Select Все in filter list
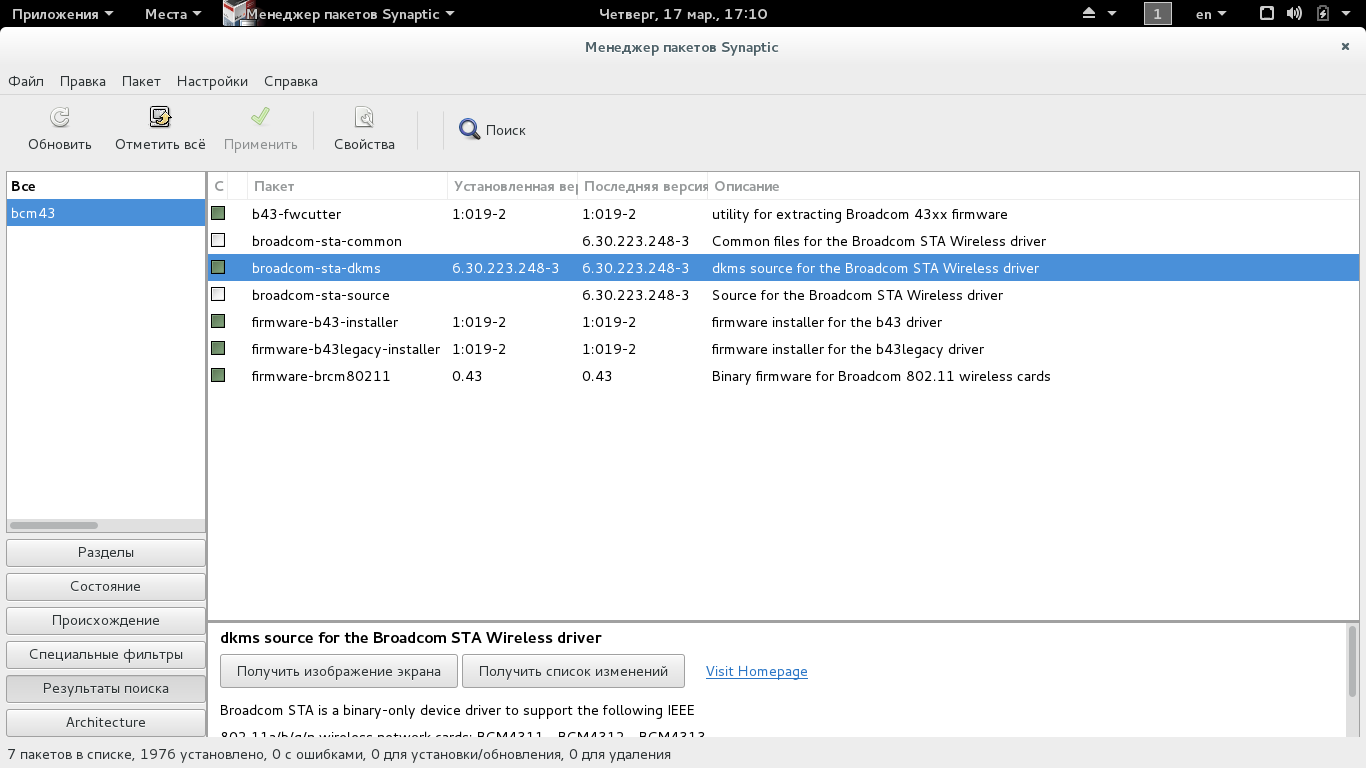The height and width of the screenshot is (768, 1366). 106,186
